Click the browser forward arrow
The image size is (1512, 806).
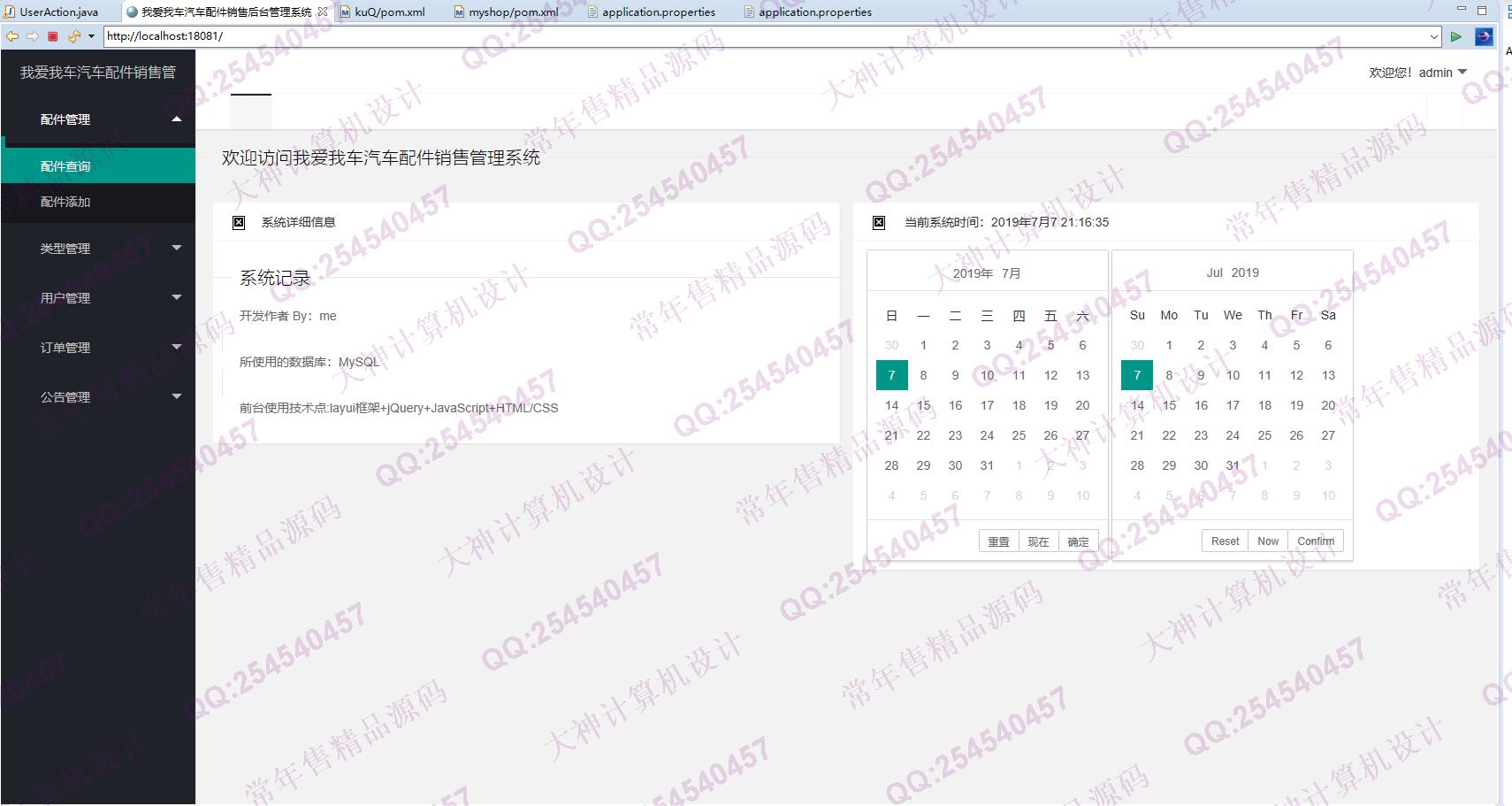(33, 36)
